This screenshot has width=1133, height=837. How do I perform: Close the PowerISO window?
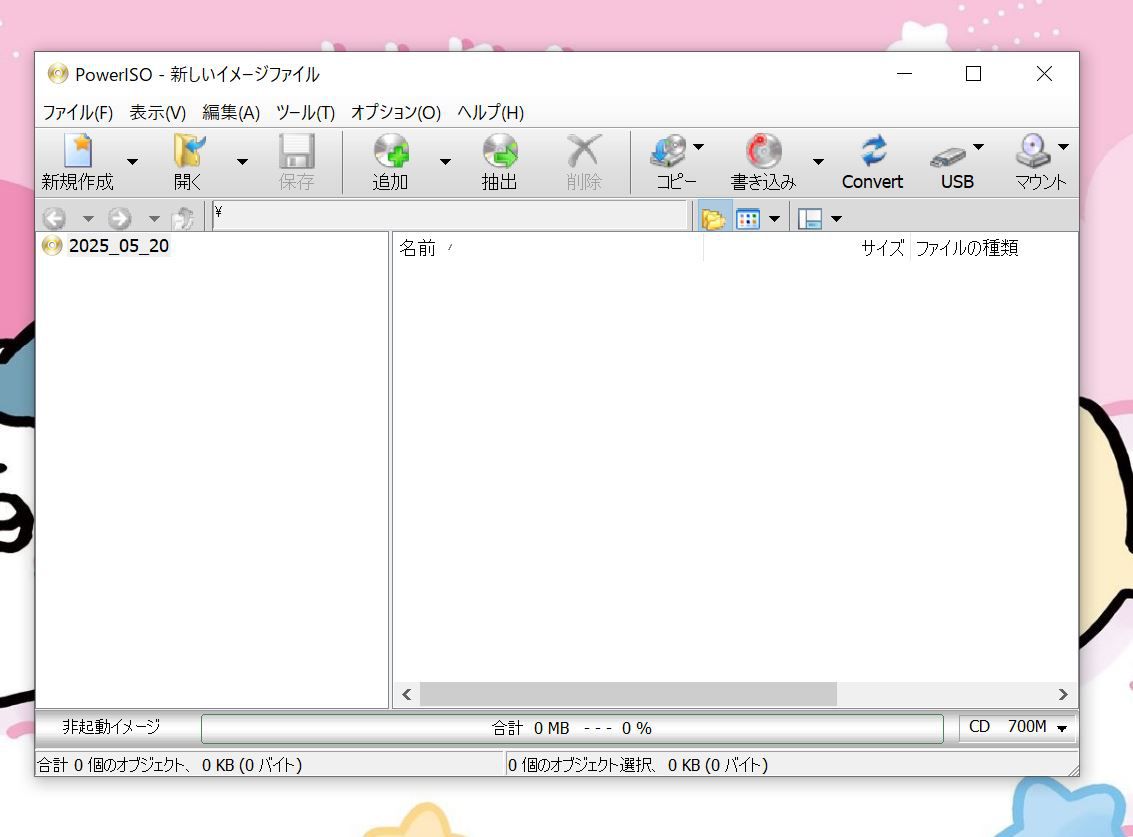[x=1044, y=74]
